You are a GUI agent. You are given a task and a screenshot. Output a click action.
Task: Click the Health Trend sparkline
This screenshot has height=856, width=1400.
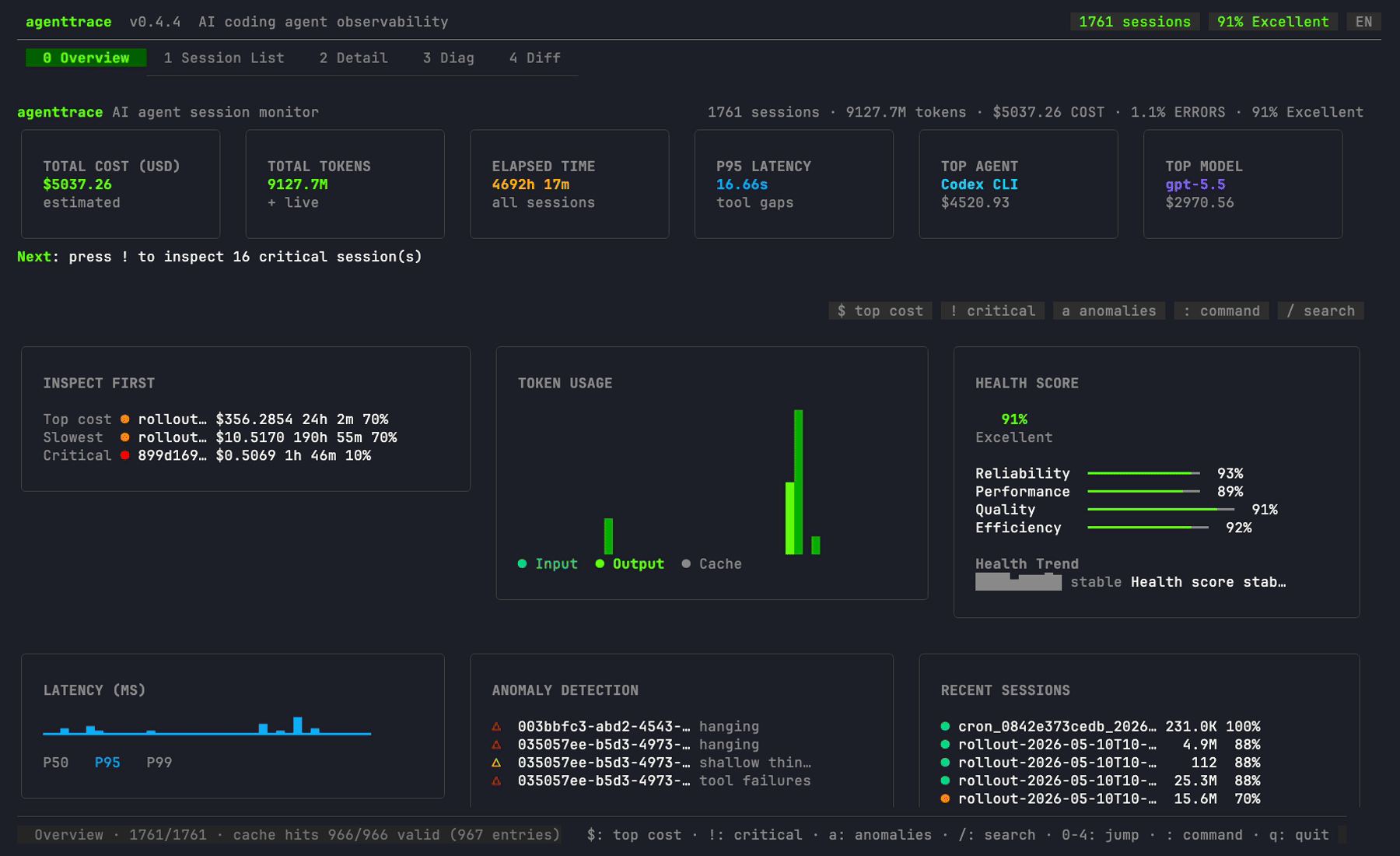pyautogui.click(x=1018, y=581)
